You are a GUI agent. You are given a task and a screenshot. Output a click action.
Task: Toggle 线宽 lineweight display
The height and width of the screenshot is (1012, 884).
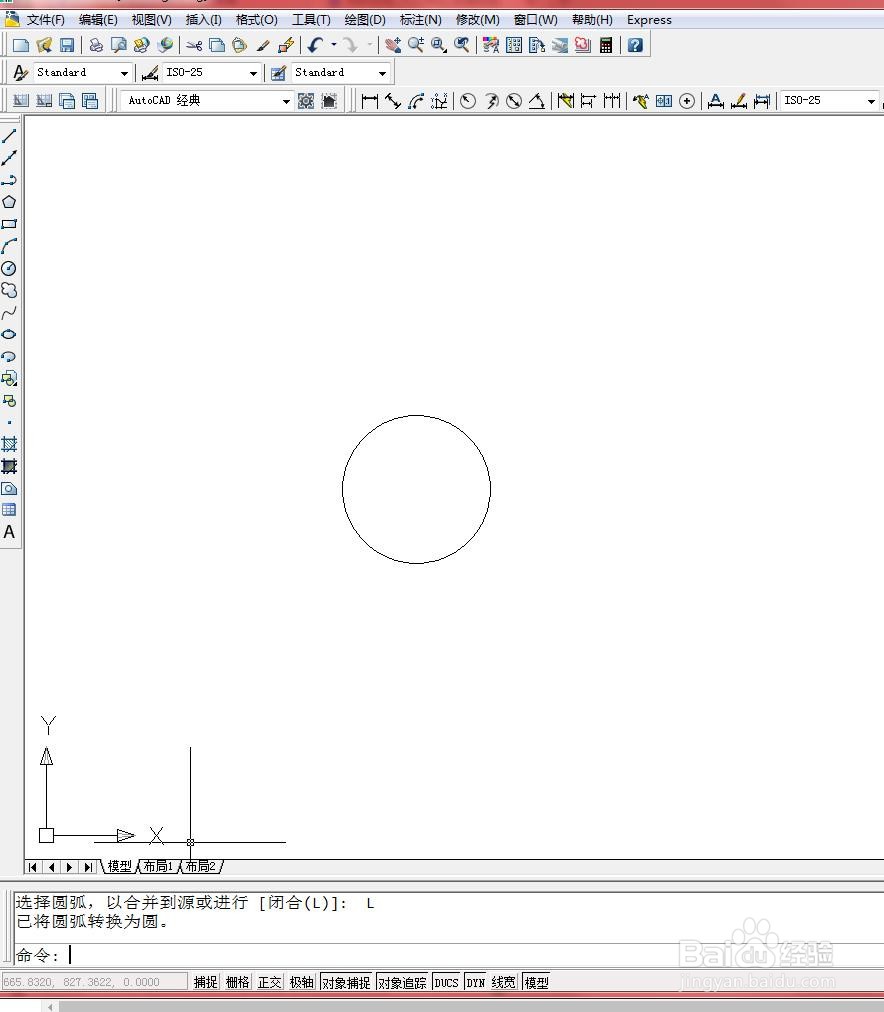tap(504, 982)
